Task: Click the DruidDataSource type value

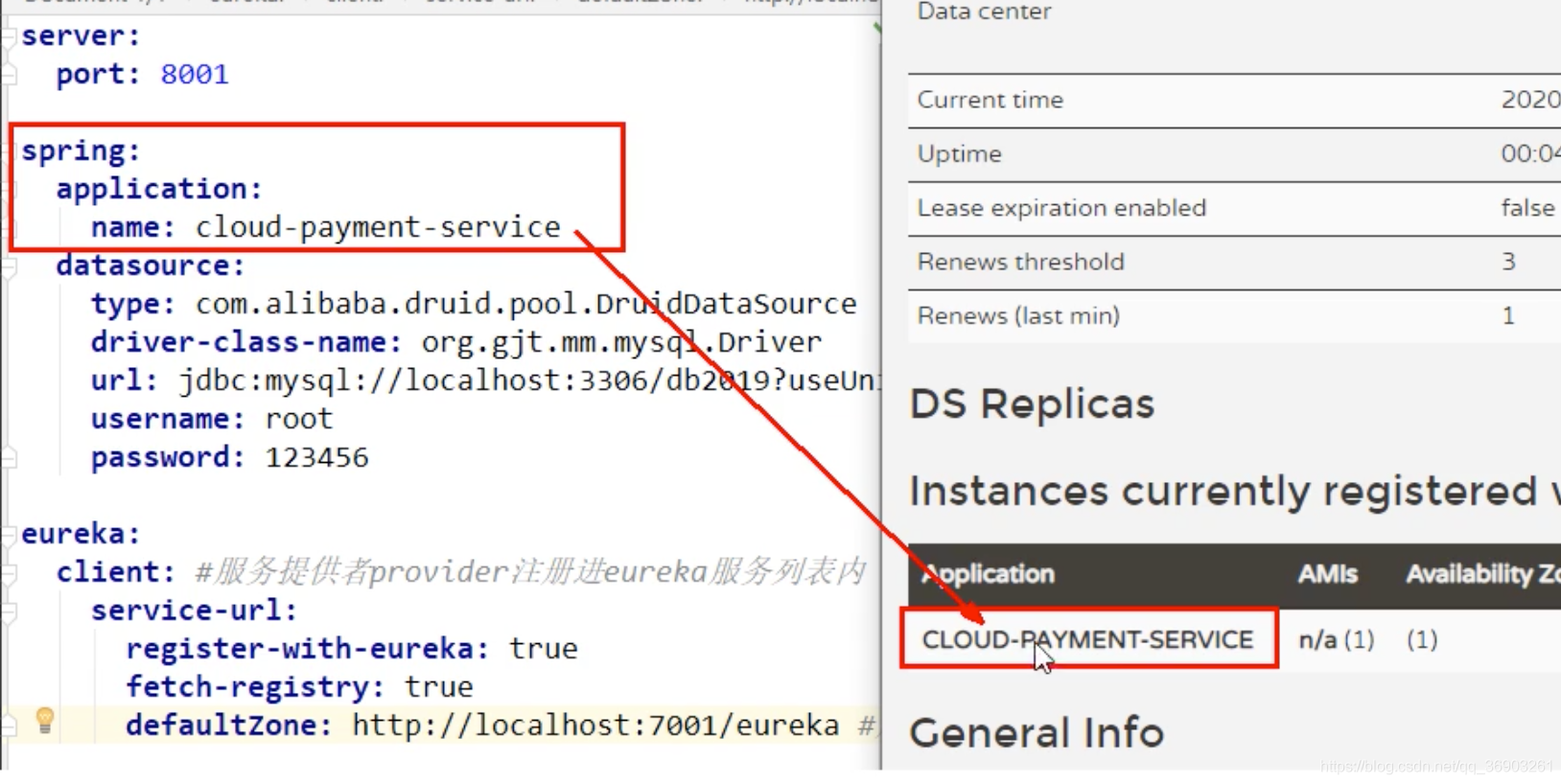Action: click(525, 304)
